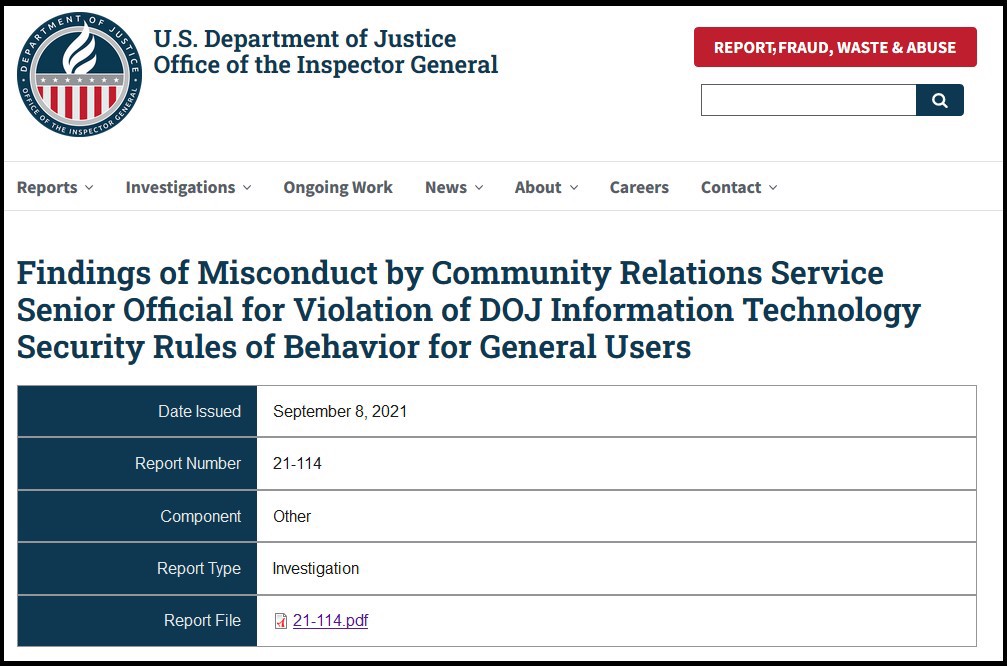Screen dimensions: 1007x666
Task: Select the Reports navigation item
Action: click(47, 188)
